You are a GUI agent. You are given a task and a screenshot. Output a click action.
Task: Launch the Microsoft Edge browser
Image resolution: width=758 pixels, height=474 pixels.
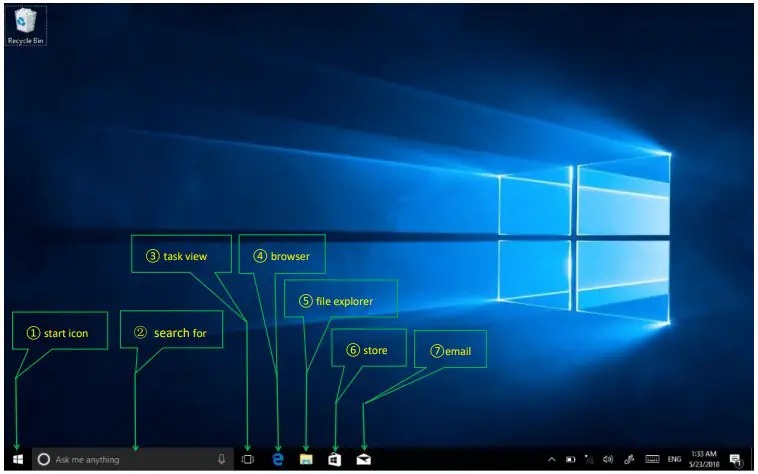pos(278,459)
